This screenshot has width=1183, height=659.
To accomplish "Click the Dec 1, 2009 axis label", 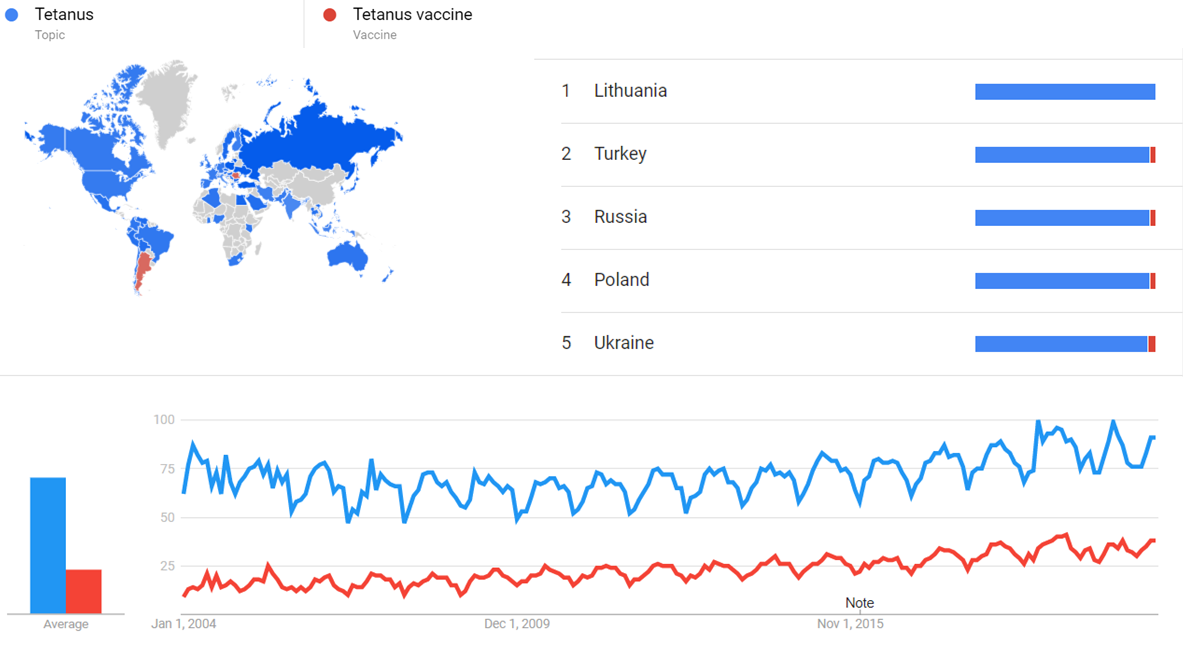I will (516, 624).
